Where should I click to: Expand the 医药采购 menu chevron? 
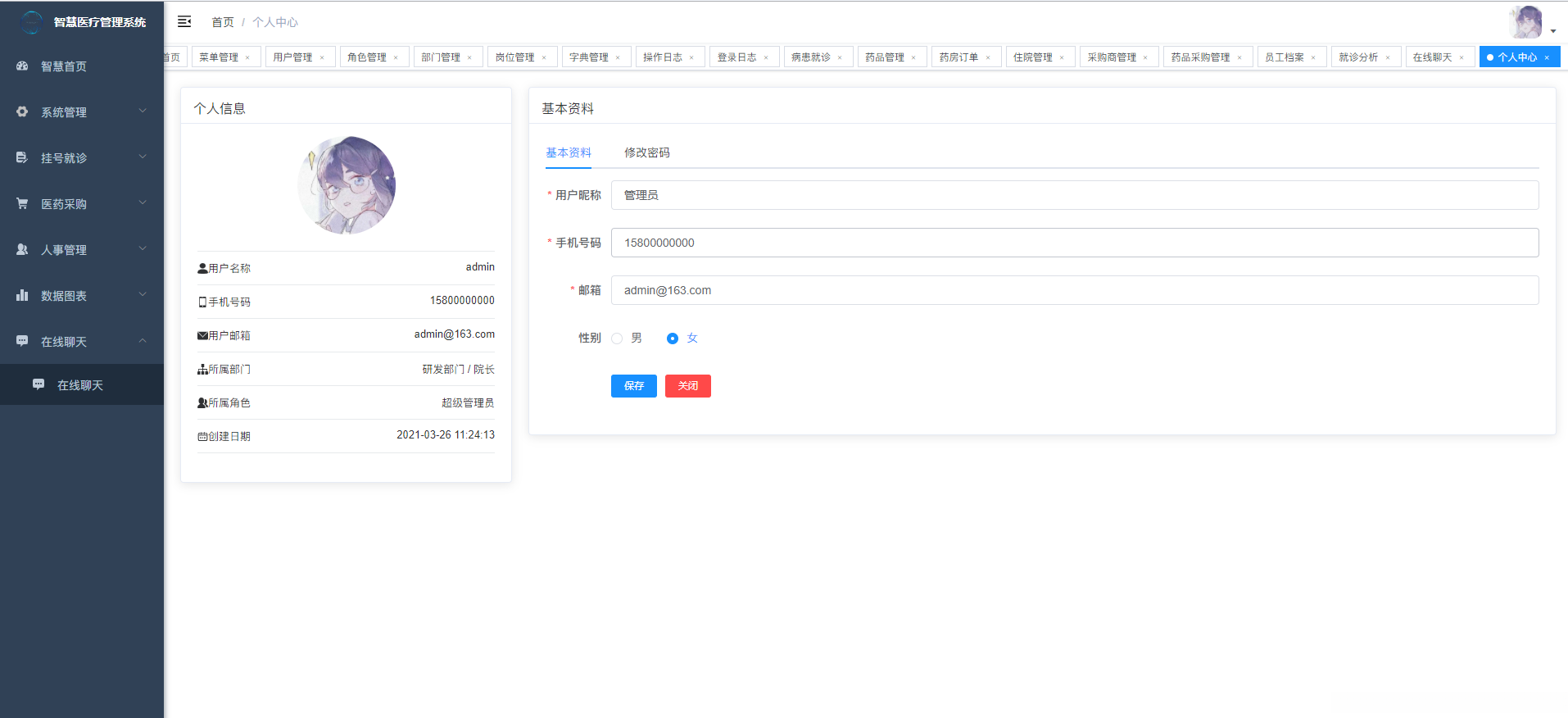click(143, 202)
